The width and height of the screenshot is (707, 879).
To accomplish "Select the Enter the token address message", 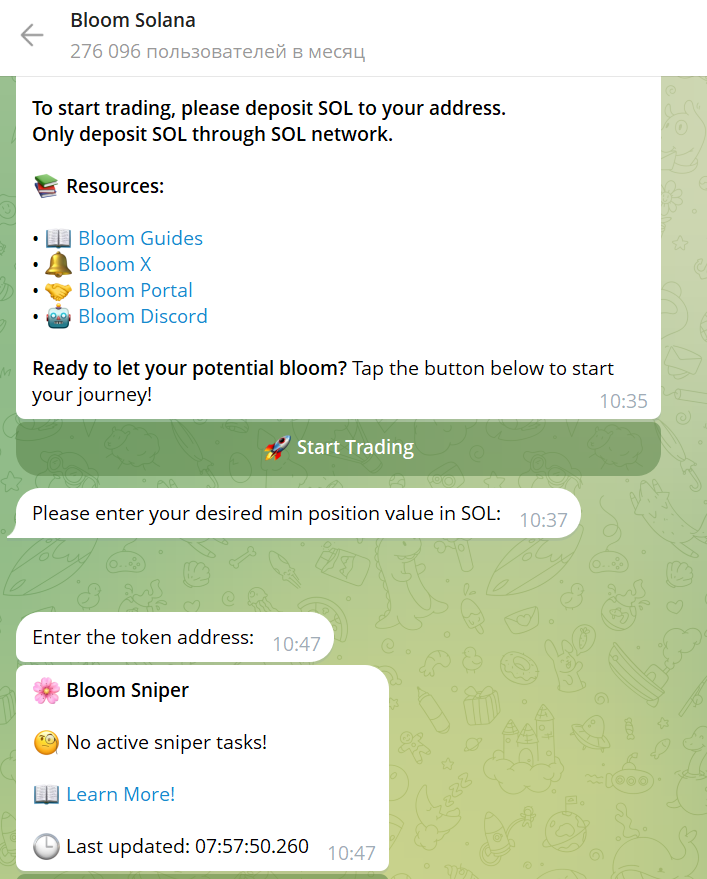I will point(175,637).
